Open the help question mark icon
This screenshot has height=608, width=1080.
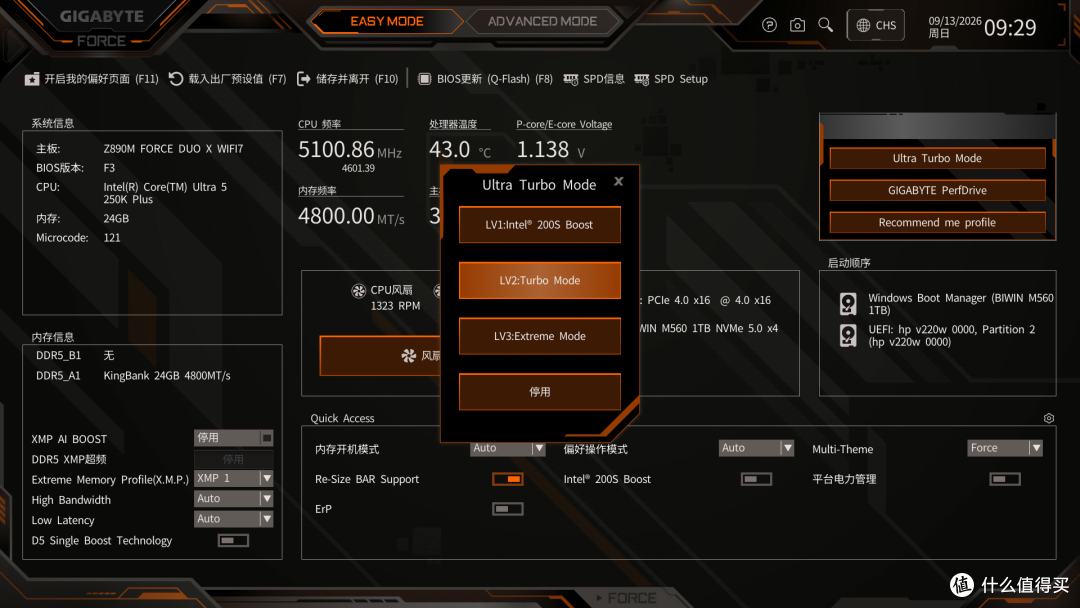click(x=769, y=25)
